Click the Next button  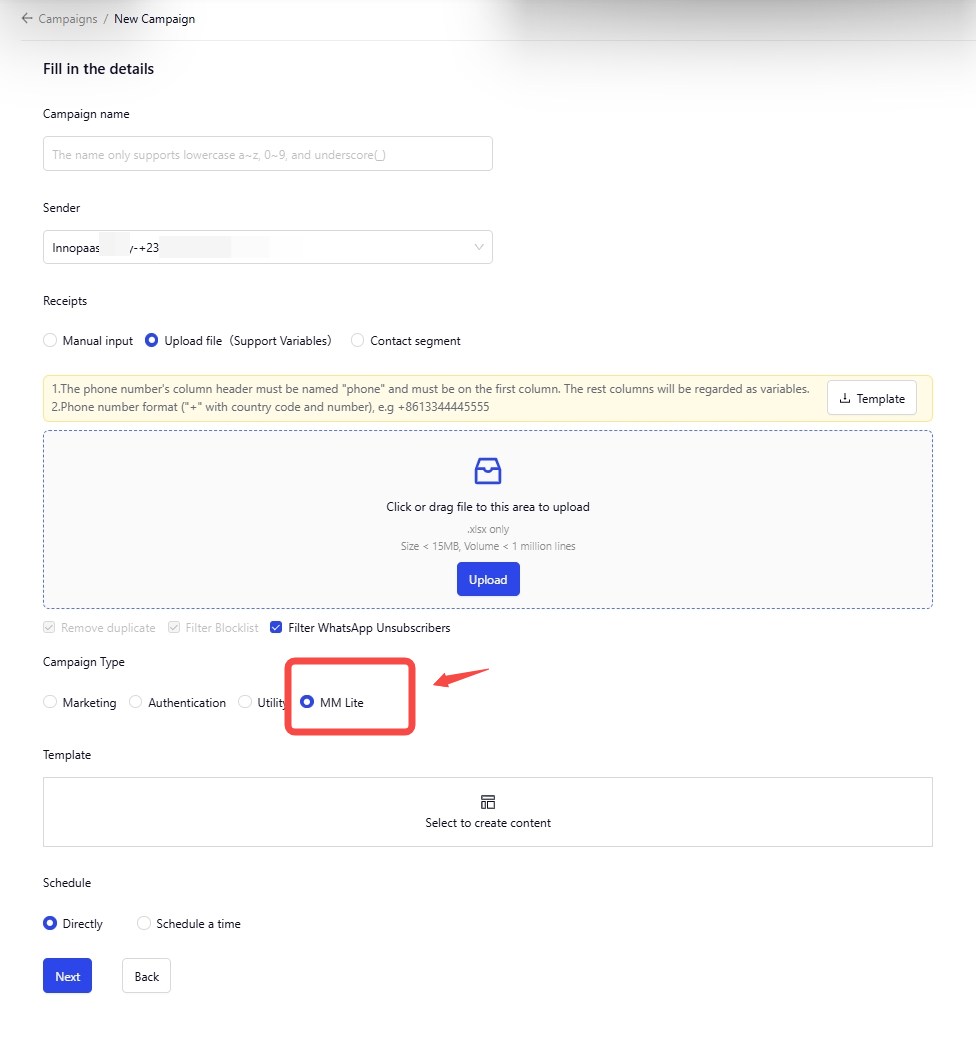pos(67,976)
